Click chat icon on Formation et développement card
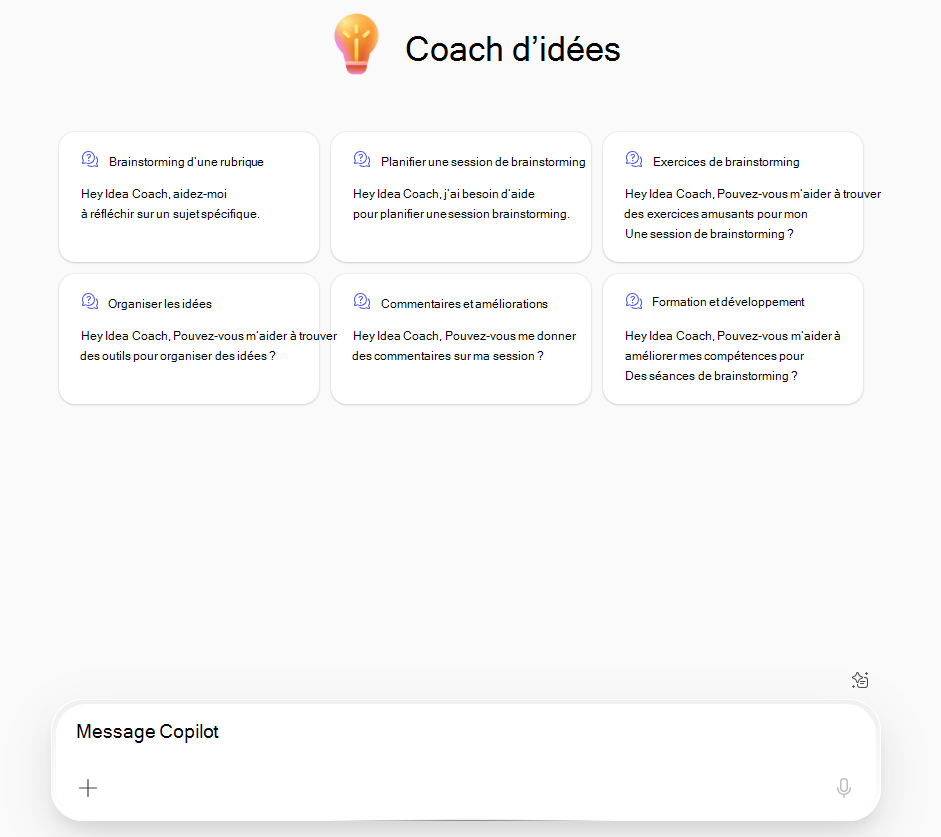 (x=634, y=301)
